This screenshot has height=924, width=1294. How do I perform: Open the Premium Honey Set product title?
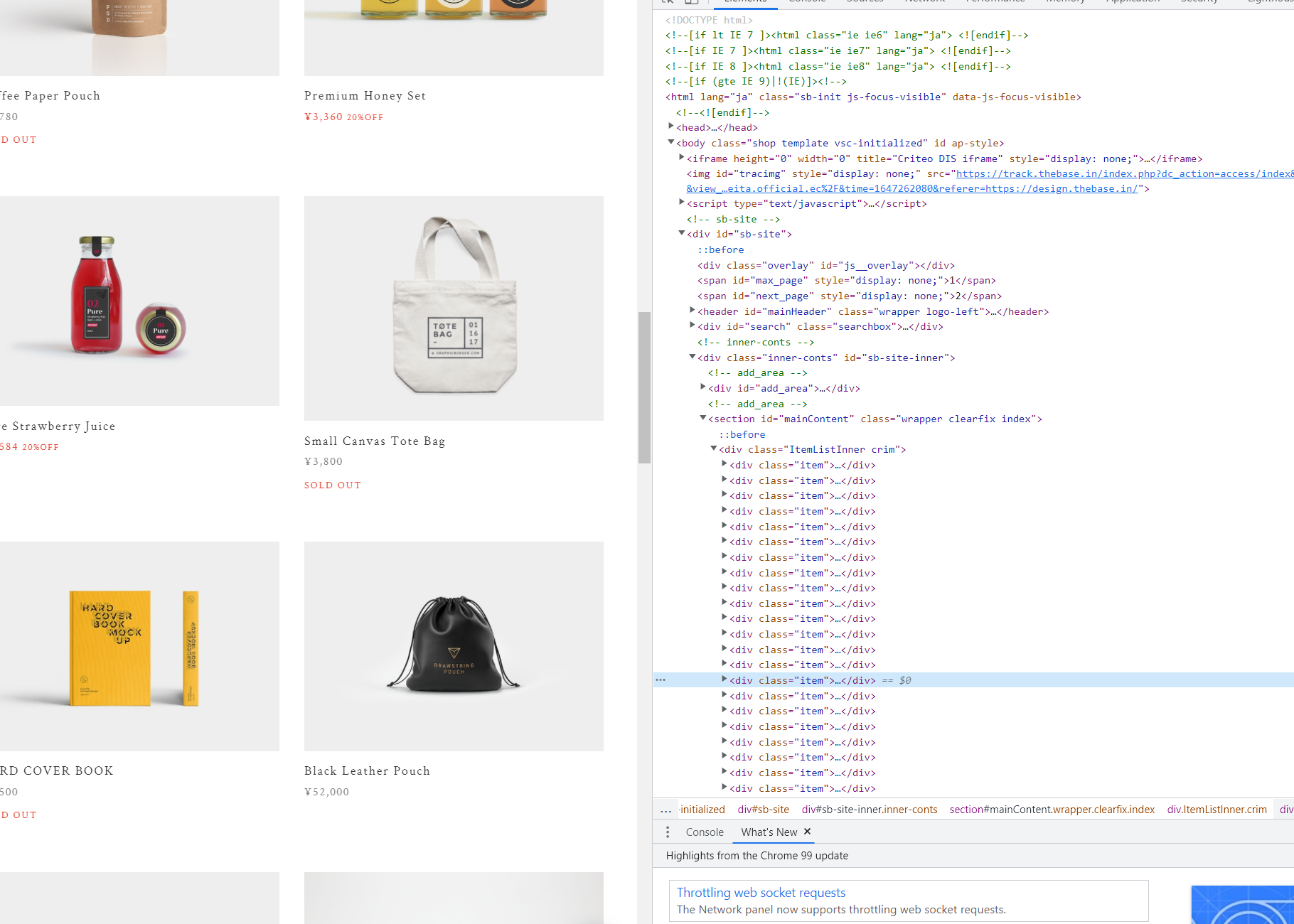[365, 96]
